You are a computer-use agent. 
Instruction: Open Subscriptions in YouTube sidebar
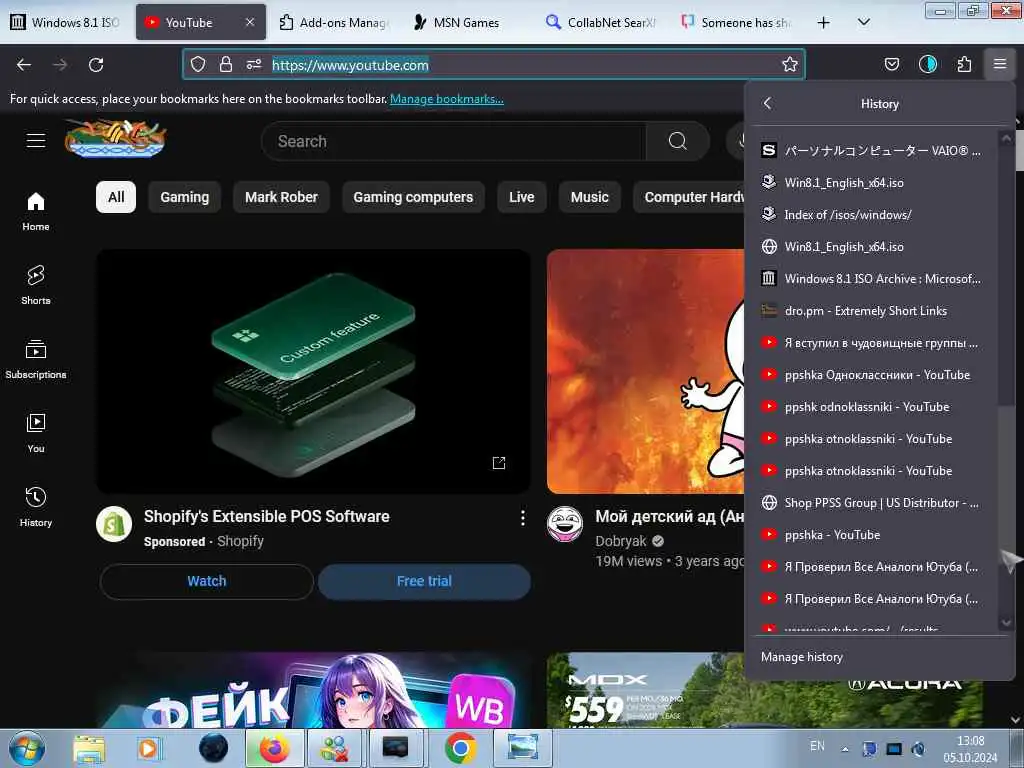point(36,359)
